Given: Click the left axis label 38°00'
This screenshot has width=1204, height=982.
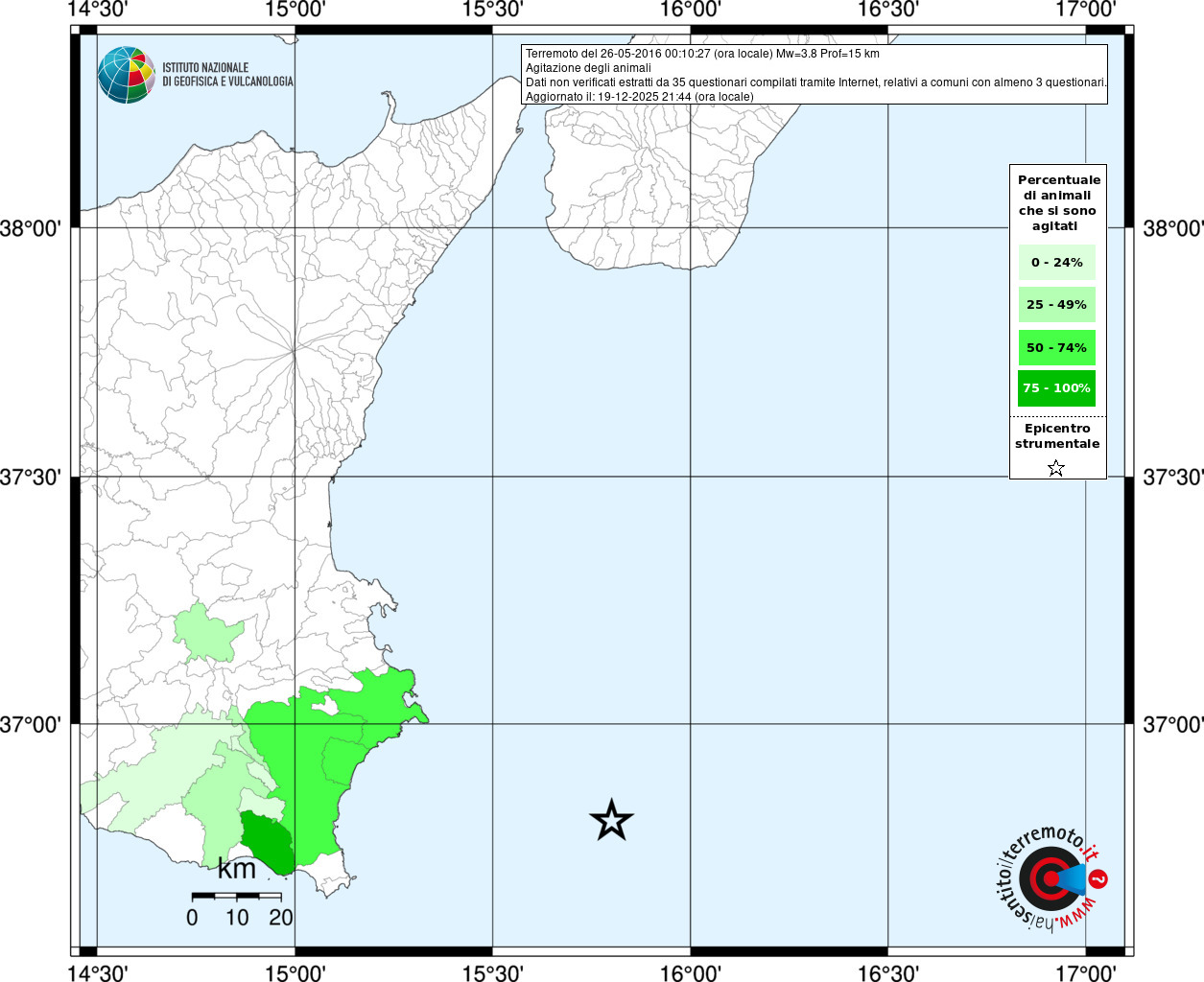Looking at the screenshot, I should coord(31,229).
